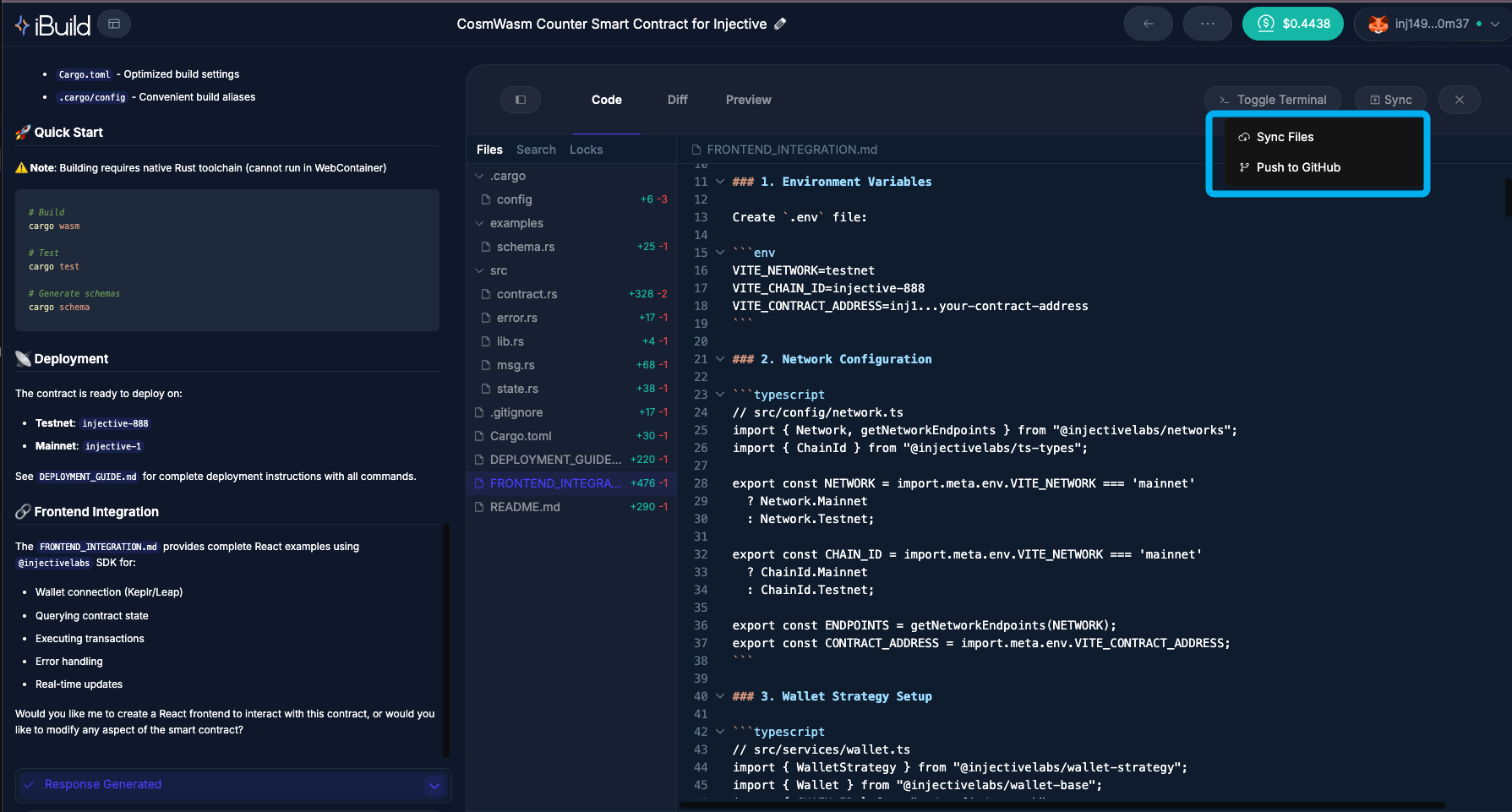This screenshot has width=1512, height=812.
Task: Open the three-dots more options menu
Action: click(1207, 24)
